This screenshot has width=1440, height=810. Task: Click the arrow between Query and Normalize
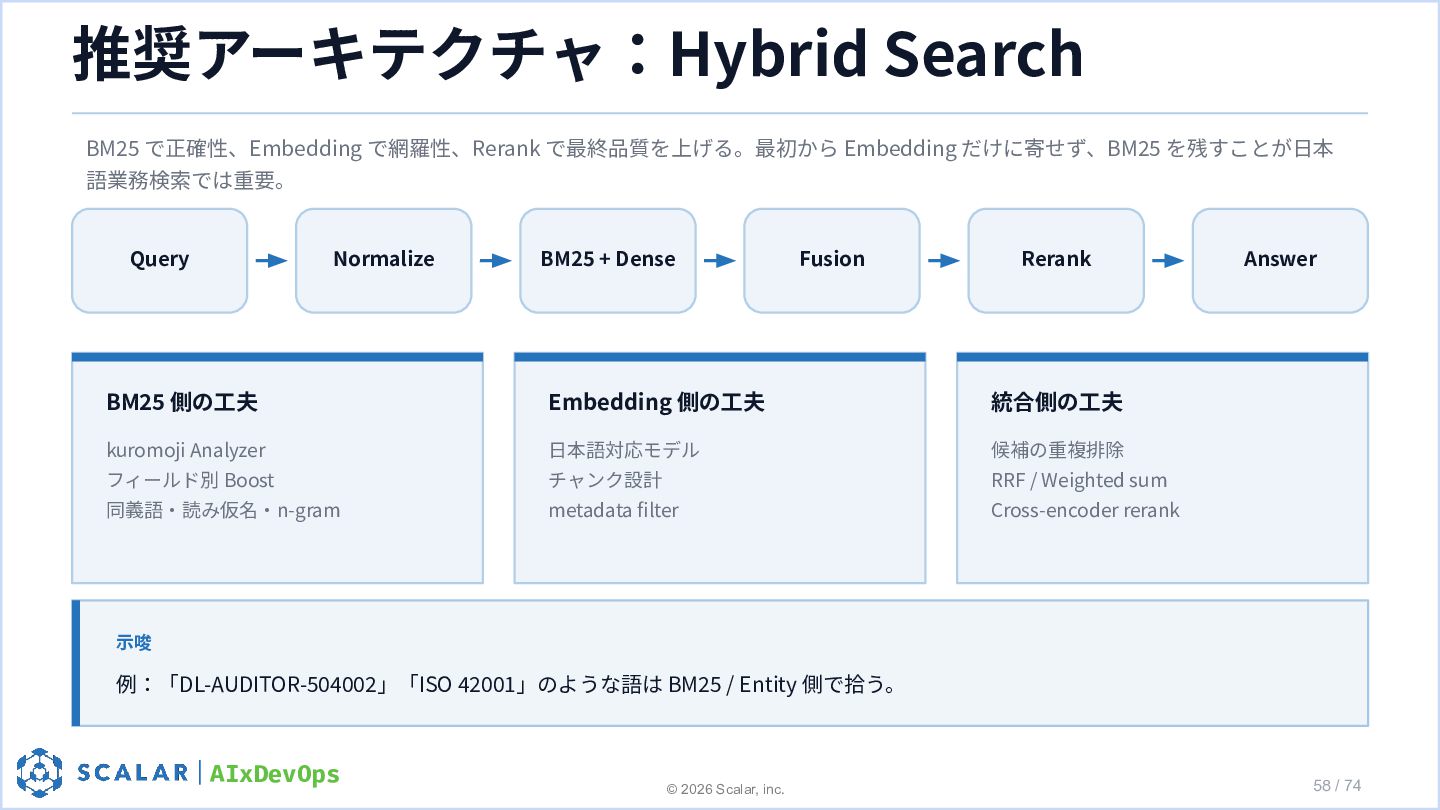tap(271, 261)
